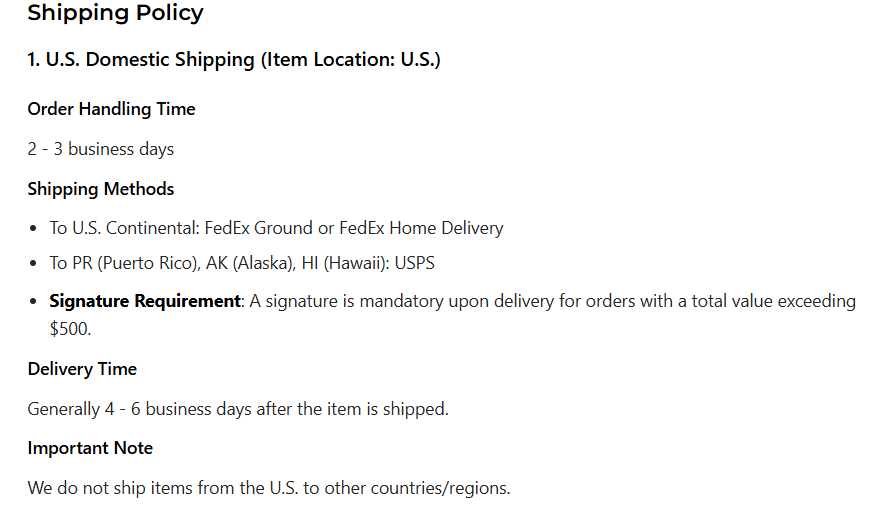
Task: Click the word "USPS"
Action: click(x=415, y=264)
